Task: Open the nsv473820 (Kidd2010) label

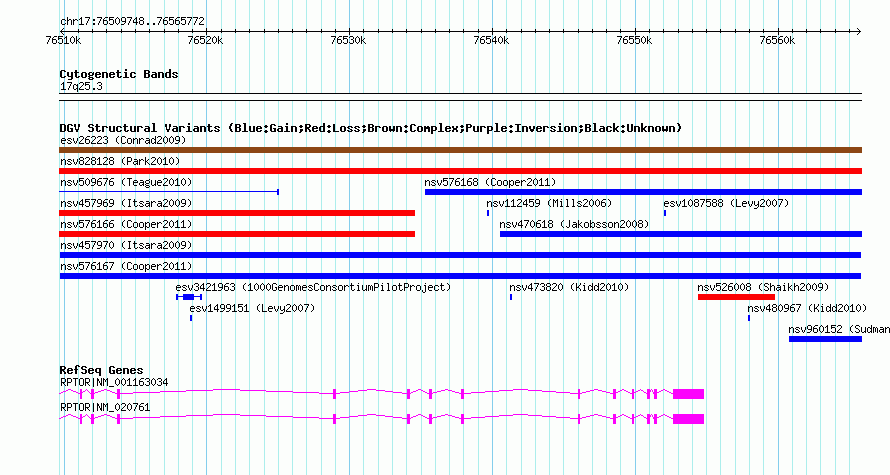Action: point(569,287)
